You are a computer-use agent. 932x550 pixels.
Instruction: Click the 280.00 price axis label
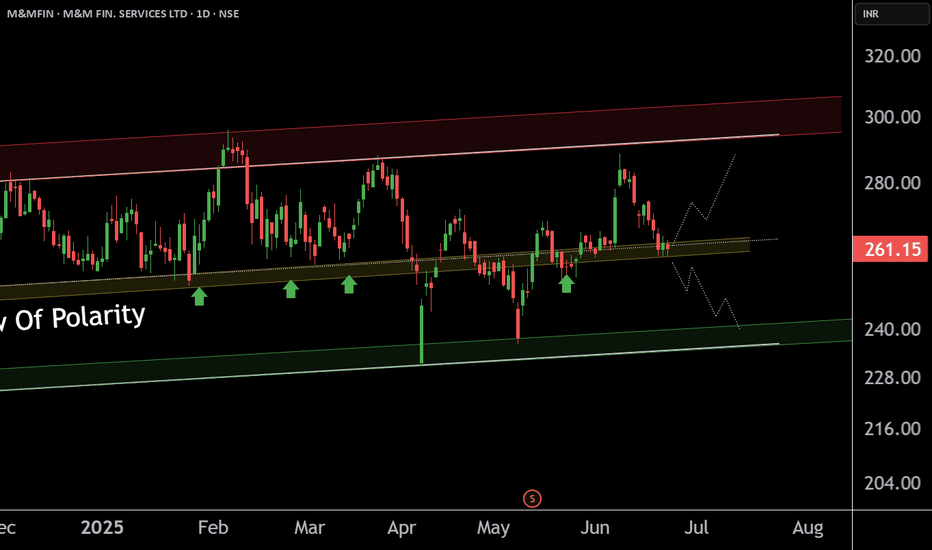tap(892, 183)
